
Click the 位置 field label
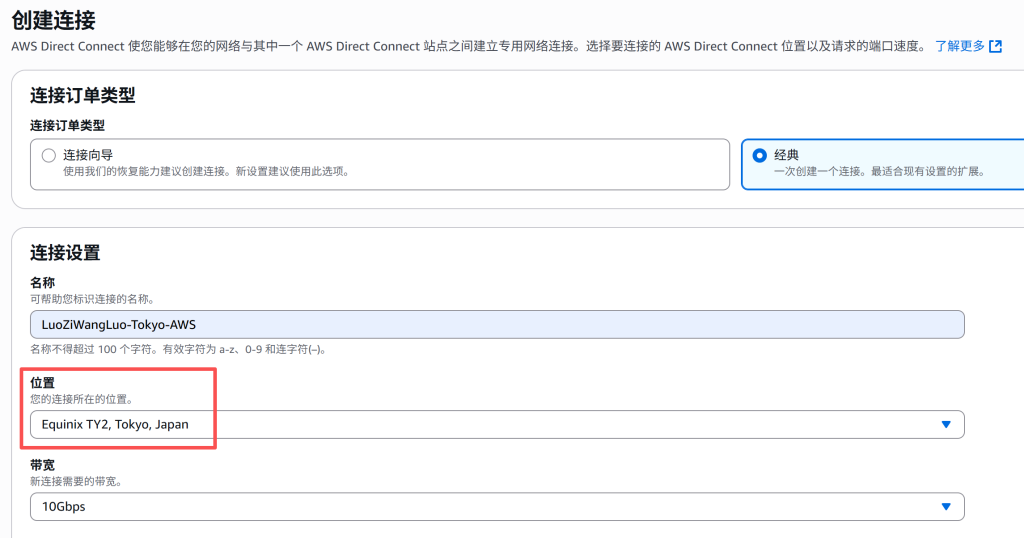(x=42, y=383)
